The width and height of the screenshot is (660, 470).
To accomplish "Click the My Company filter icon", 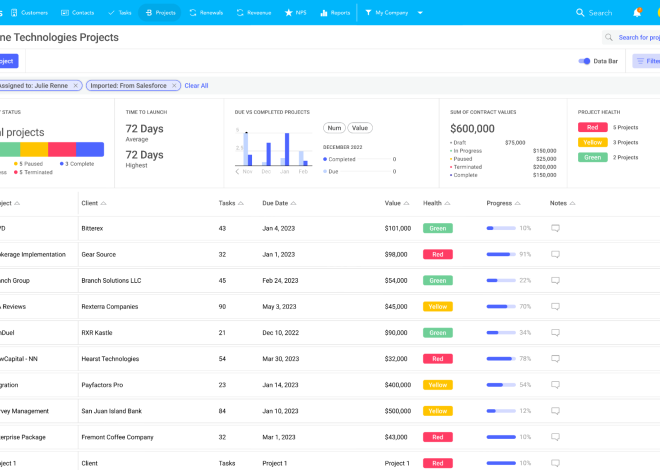I will tap(368, 13).
